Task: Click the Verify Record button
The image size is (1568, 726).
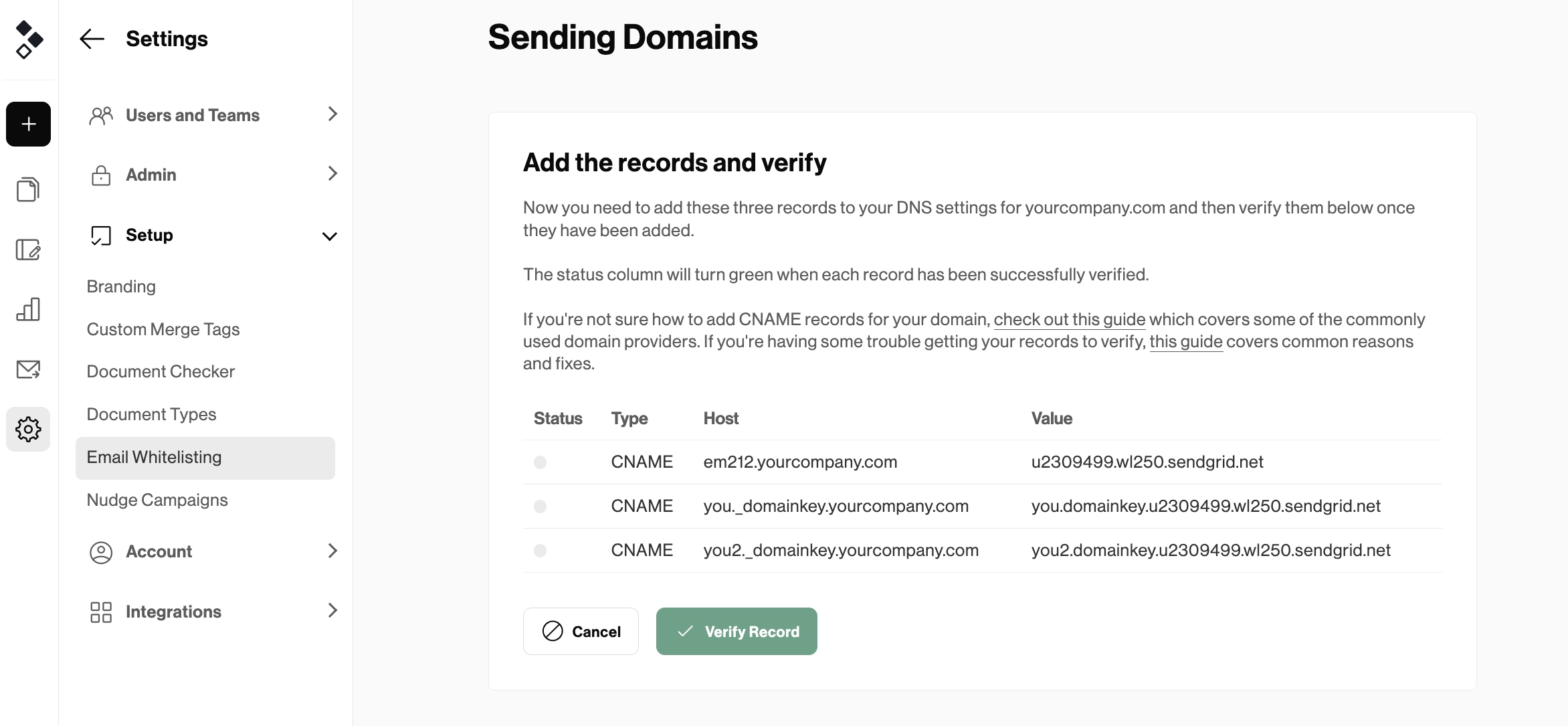Action: click(x=736, y=631)
